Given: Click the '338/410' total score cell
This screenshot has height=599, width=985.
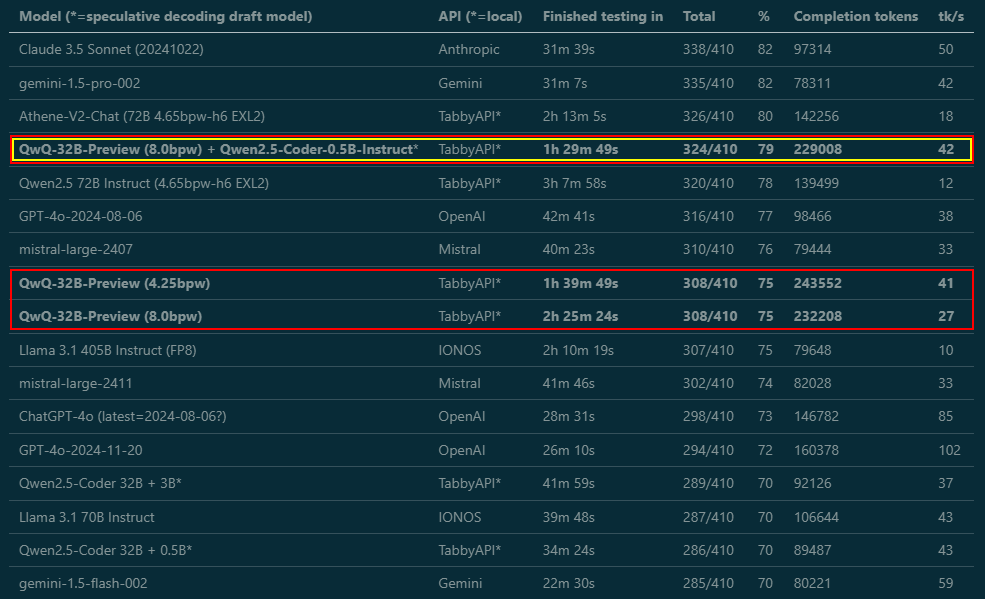Looking at the screenshot, I should 708,50.
